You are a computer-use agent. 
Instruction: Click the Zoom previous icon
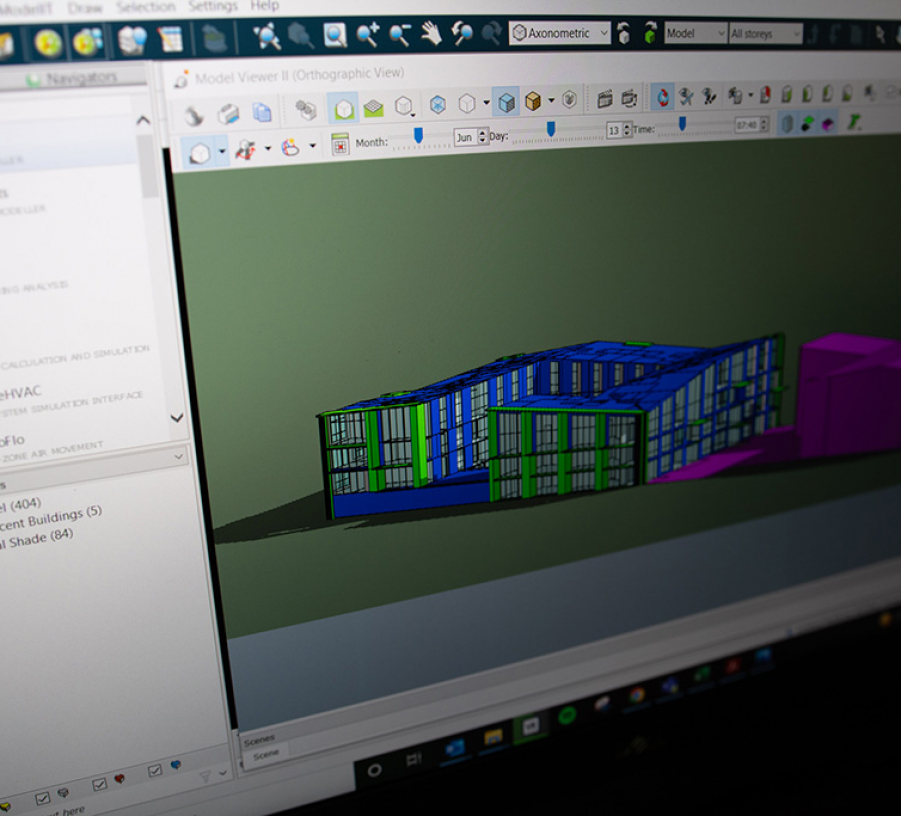(x=462, y=33)
